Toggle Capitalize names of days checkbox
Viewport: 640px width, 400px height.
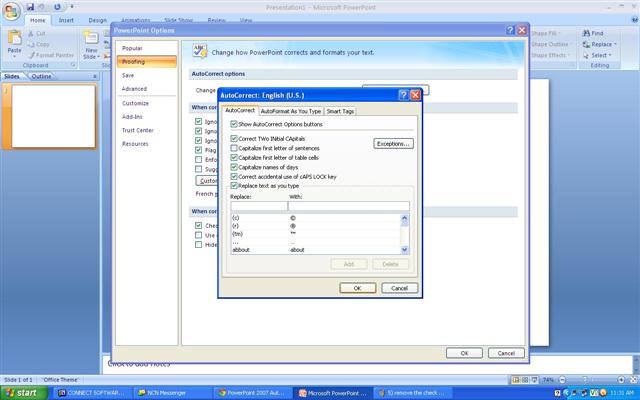tap(234, 167)
